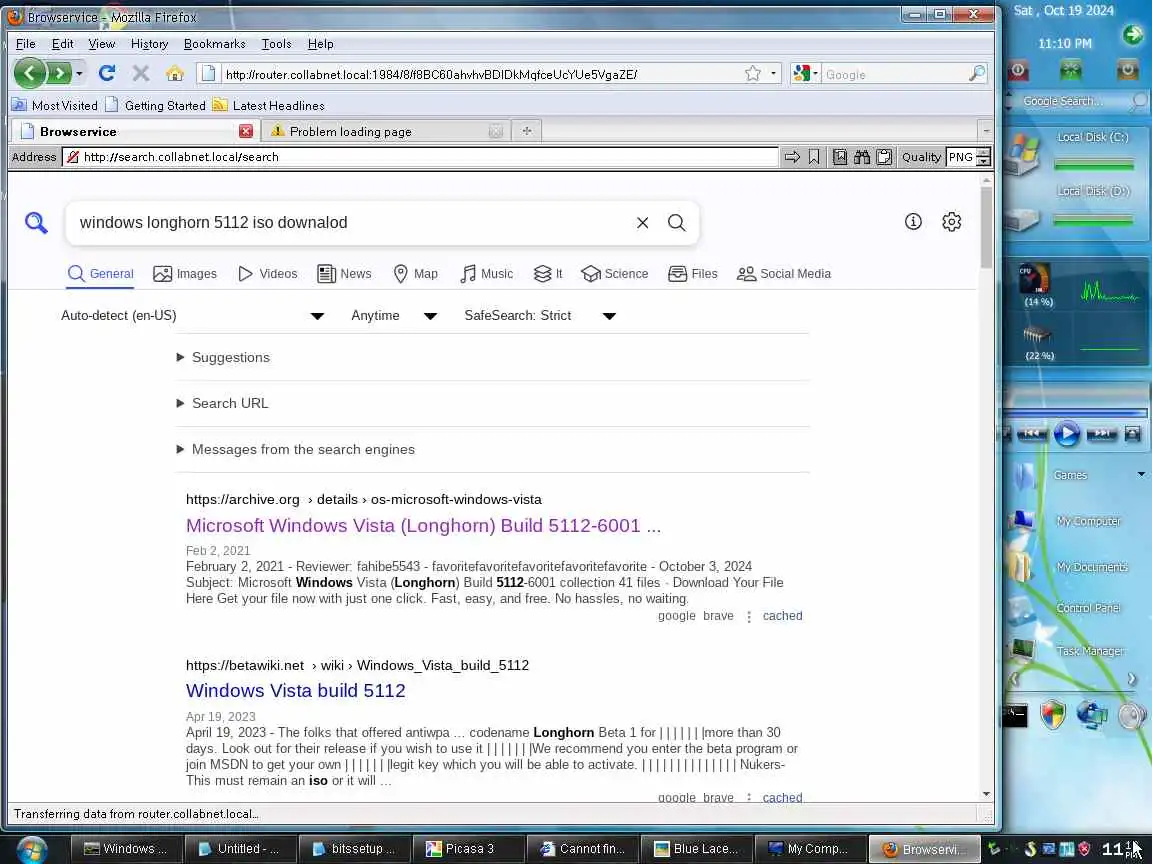Image resolution: width=1152 pixels, height=864 pixels.
Task: Open the language Auto-detect (en-US) dropdown
Action: [192, 316]
